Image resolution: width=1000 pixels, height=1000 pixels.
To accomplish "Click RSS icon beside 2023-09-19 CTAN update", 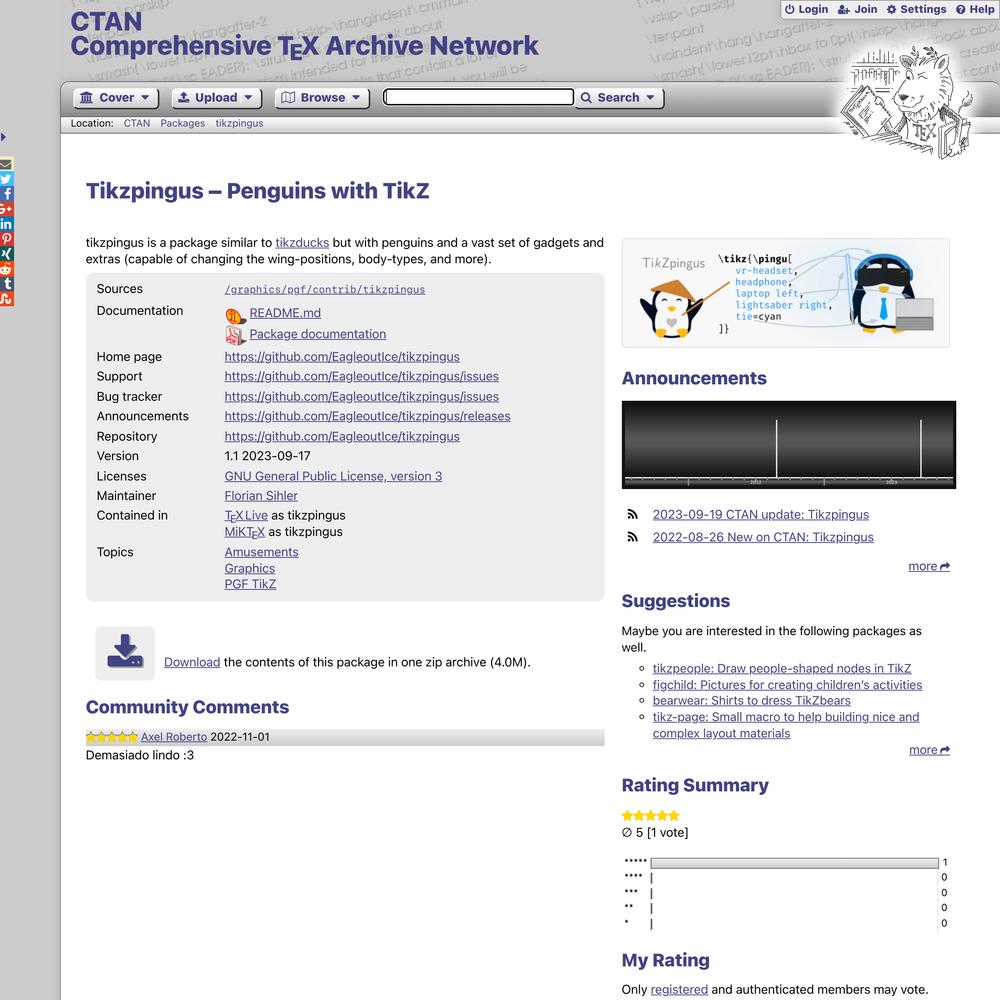I will click(633, 515).
